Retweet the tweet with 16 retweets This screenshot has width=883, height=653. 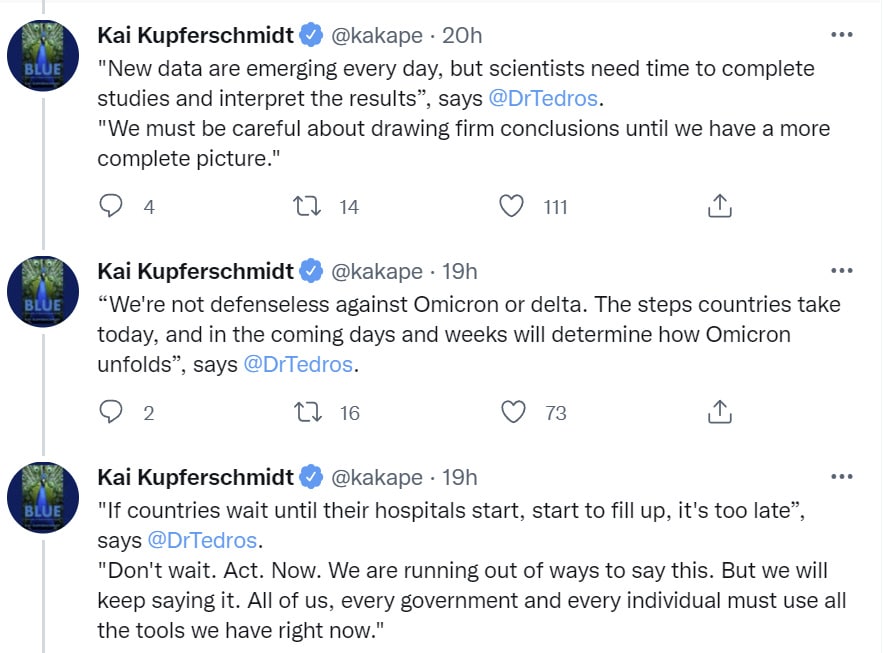308,412
